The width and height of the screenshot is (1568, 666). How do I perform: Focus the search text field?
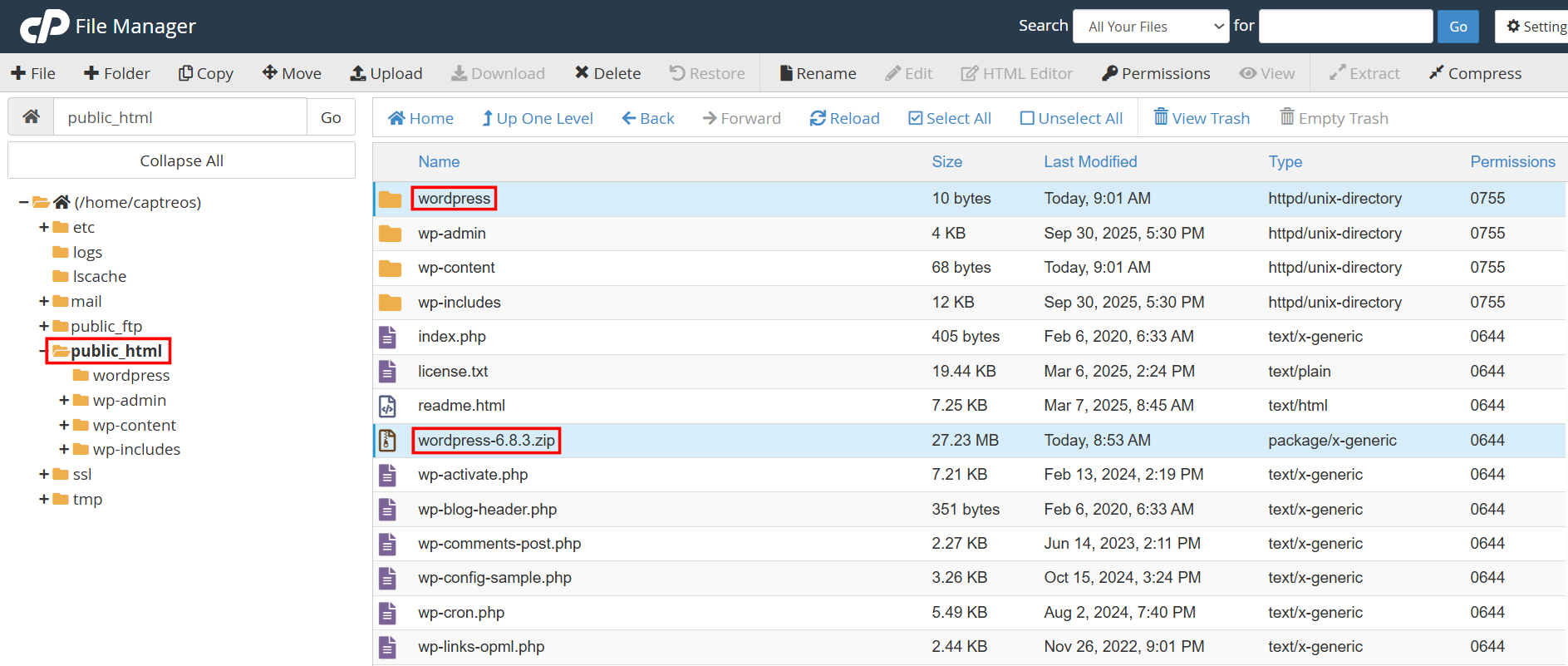pyautogui.click(x=1346, y=27)
